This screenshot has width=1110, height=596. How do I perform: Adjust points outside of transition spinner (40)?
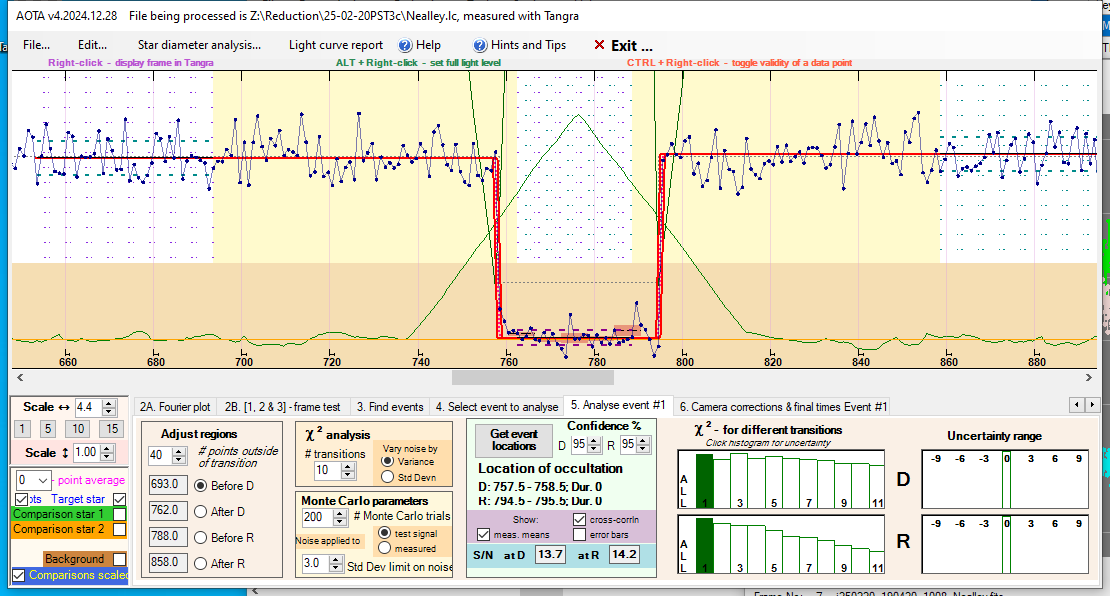[x=179, y=455]
